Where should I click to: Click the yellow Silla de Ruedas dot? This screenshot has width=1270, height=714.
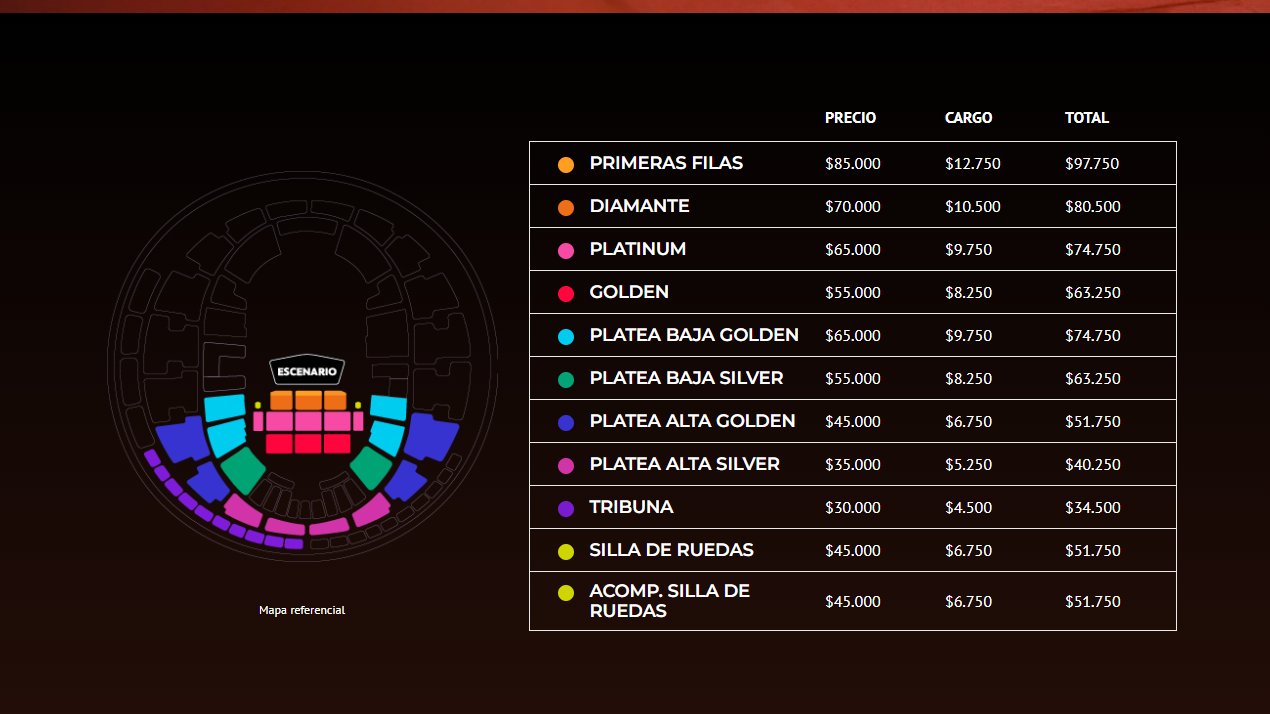point(566,552)
